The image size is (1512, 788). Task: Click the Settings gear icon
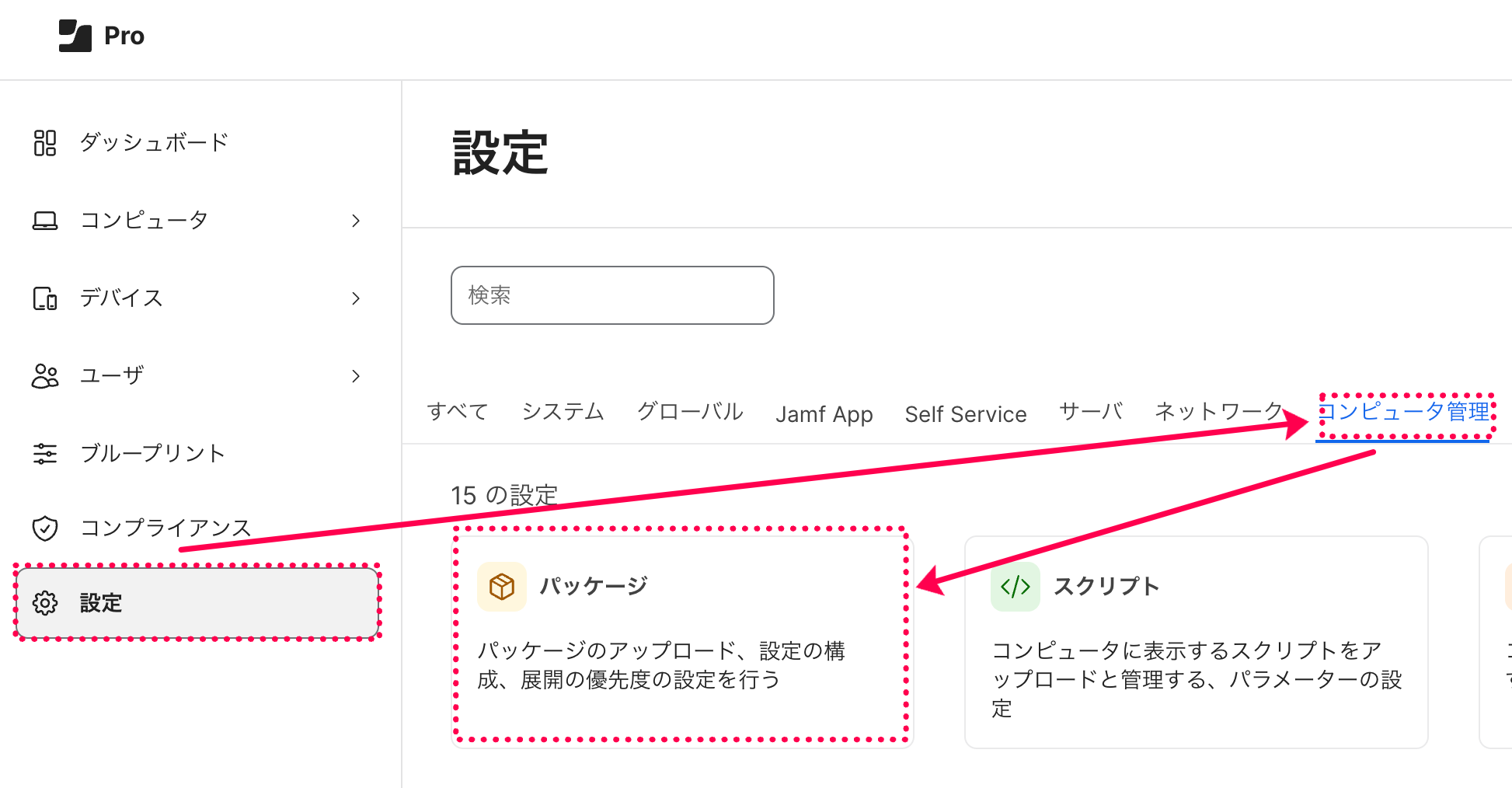click(45, 603)
